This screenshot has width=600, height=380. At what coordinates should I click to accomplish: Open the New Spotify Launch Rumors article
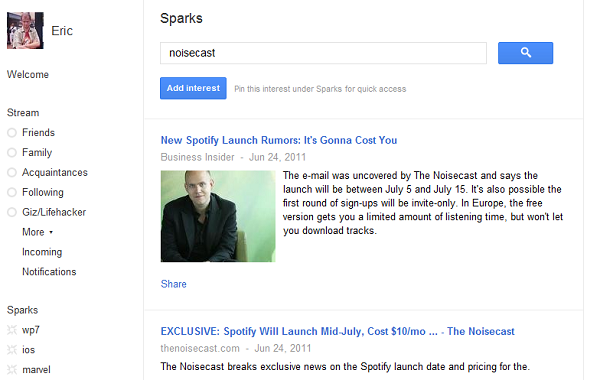coord(279,140)
